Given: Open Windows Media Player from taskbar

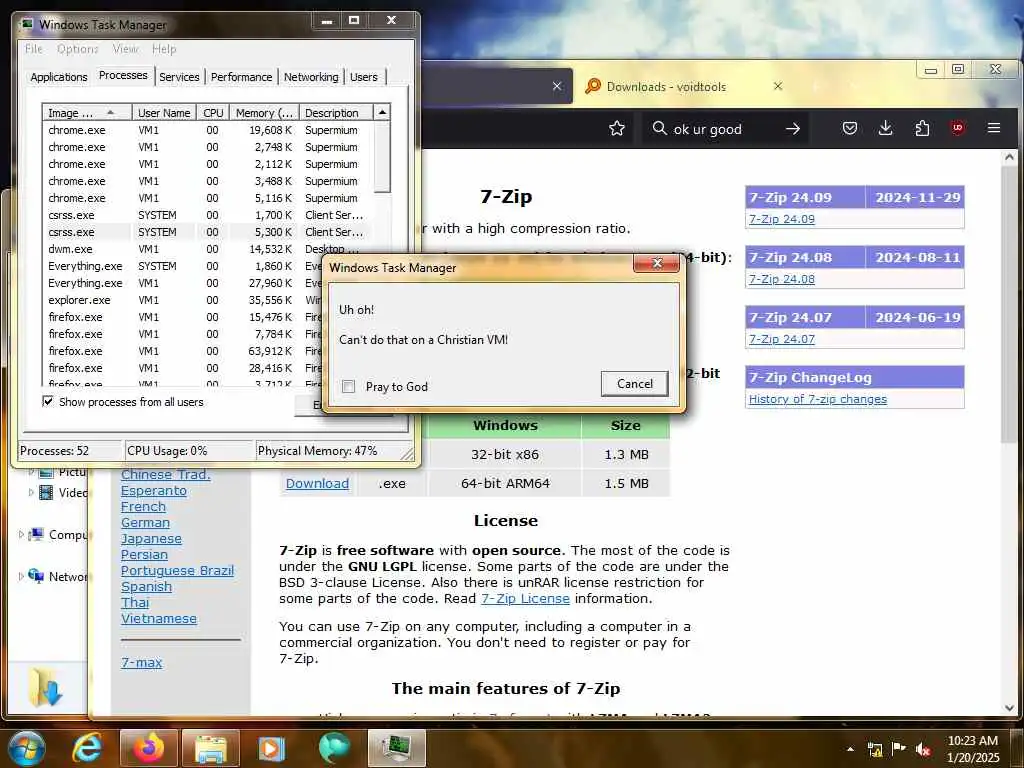Looking at the screenshot, I should point(272,748).
